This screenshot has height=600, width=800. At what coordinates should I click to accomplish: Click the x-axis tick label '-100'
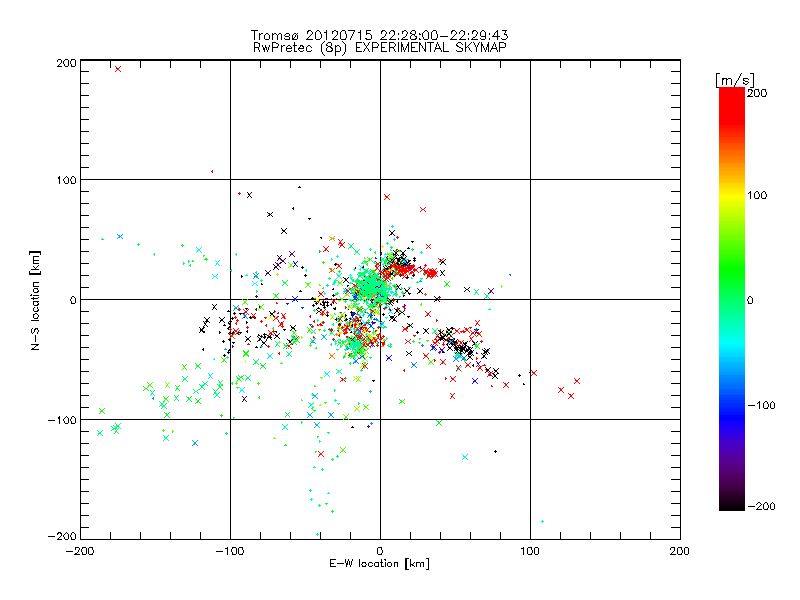point(230,551)
